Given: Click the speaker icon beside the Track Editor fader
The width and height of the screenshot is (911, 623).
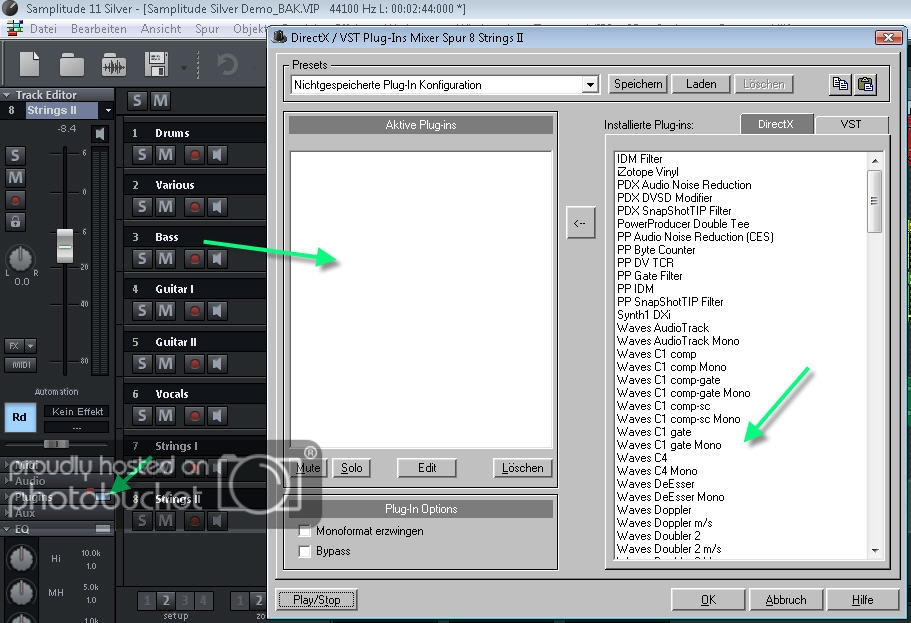Looking at the screenshot, I should [100, 134].
